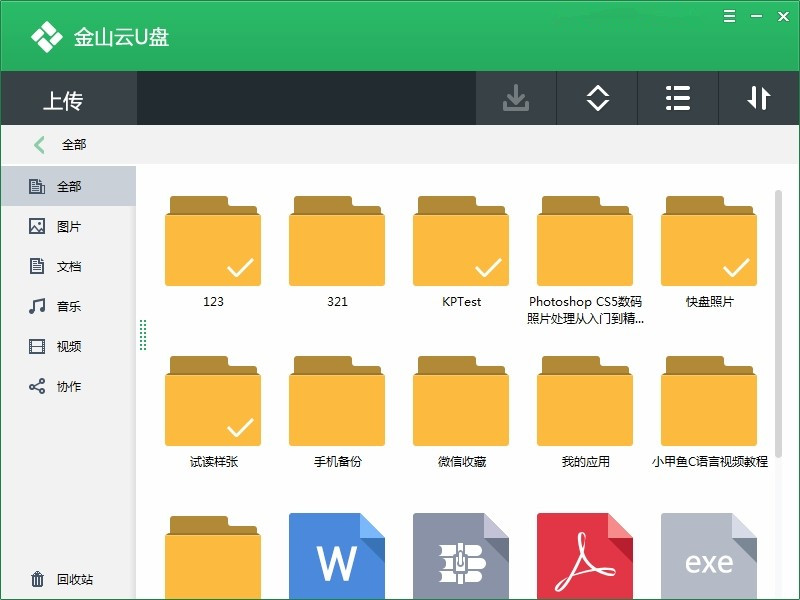800x600 pixels.
Task: Select the zip archive file icon
Action: coord(461,556)
